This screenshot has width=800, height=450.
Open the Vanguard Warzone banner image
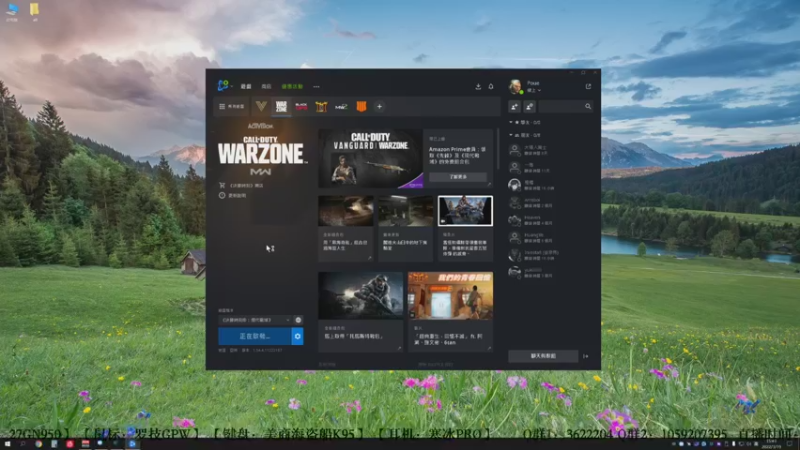[371, 158]
